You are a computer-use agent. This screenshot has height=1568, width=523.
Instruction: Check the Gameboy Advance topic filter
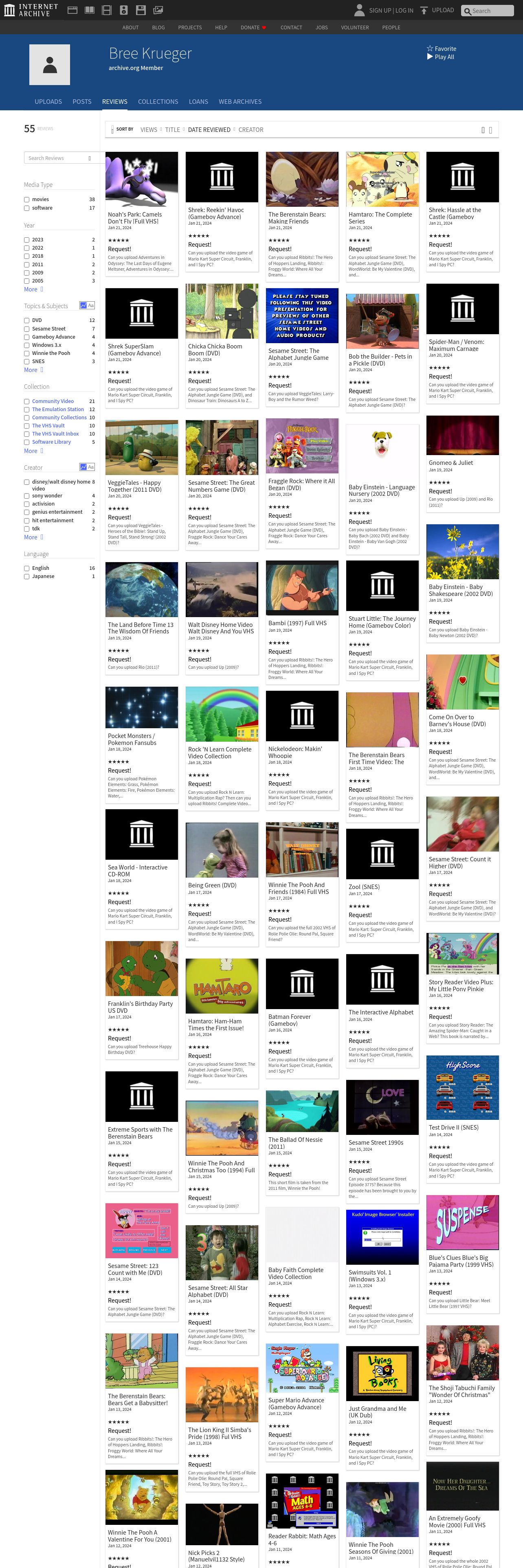(x=27, y=337)
